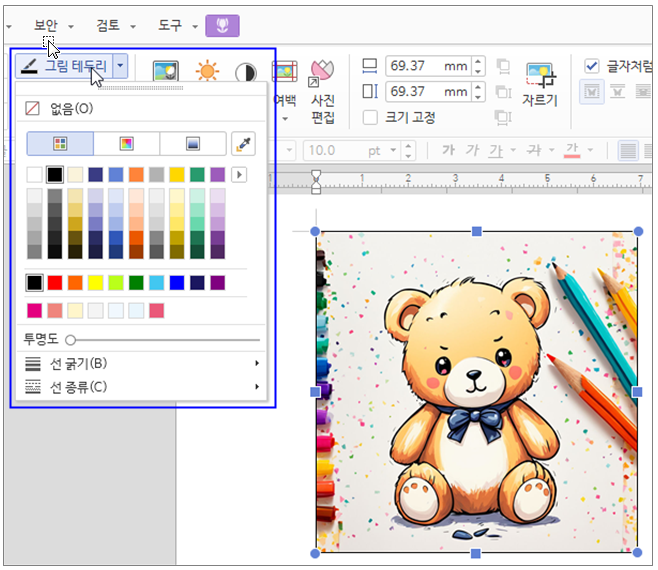Screen dimensions: 658x570
Task: Click the picture effects landscape icon
Action: coord(166,71)
